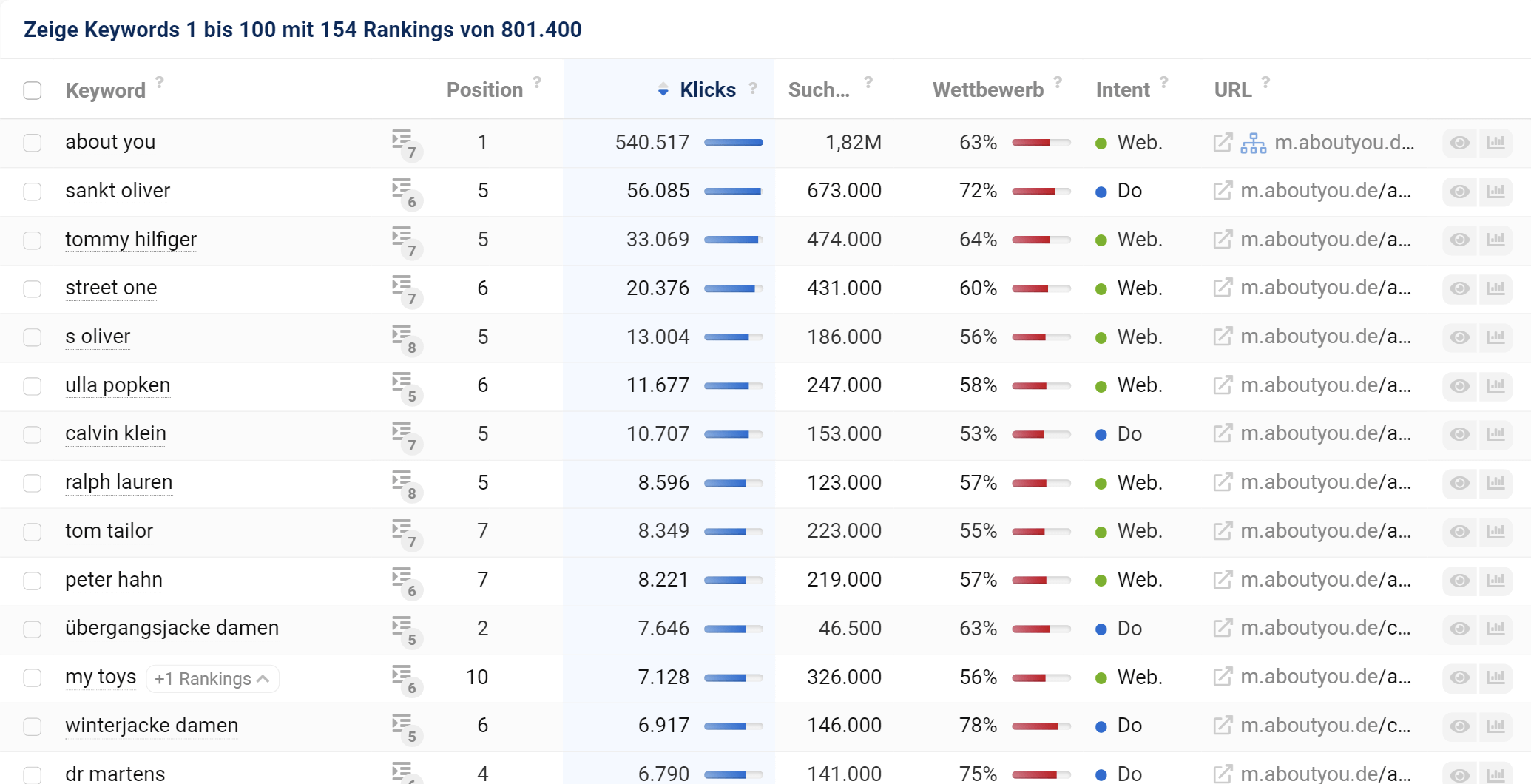The height and width of the screenshot is (784, 1531).
Task: Open SERP features icon for sankt oliver
Action: pos(406,192)
